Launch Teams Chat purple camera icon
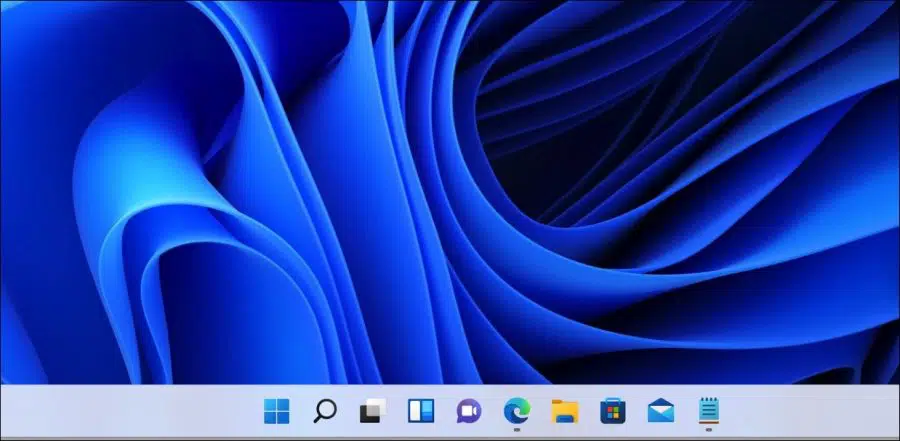The width and height of the screenshot is (900, 441). click(x=469, y=411)
